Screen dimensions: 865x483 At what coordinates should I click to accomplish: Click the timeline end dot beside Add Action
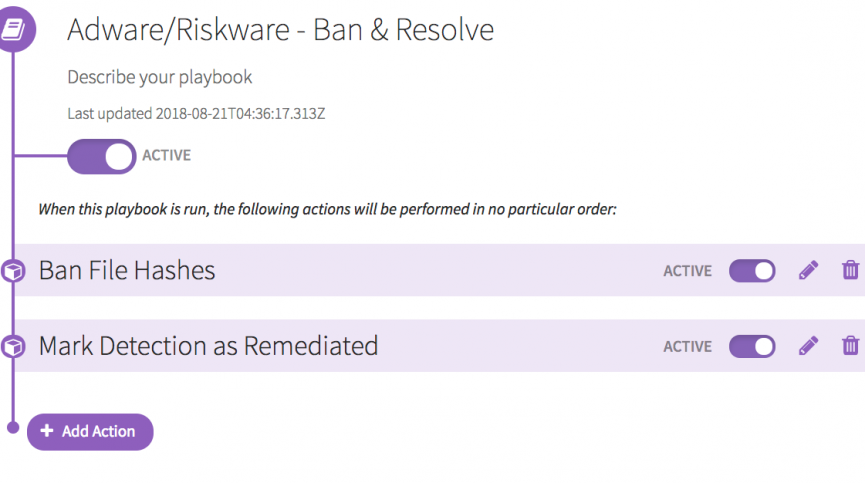(x=13, y=428)
